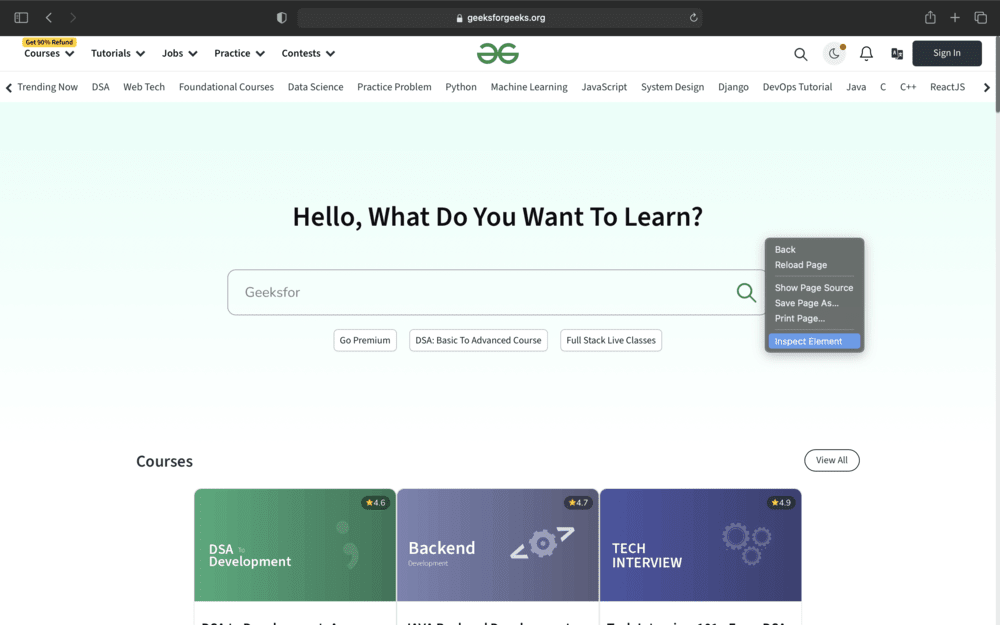The height and width of the screenshot is (625, 1000).
Task: Open Django topic link
Action: (733, 87)
